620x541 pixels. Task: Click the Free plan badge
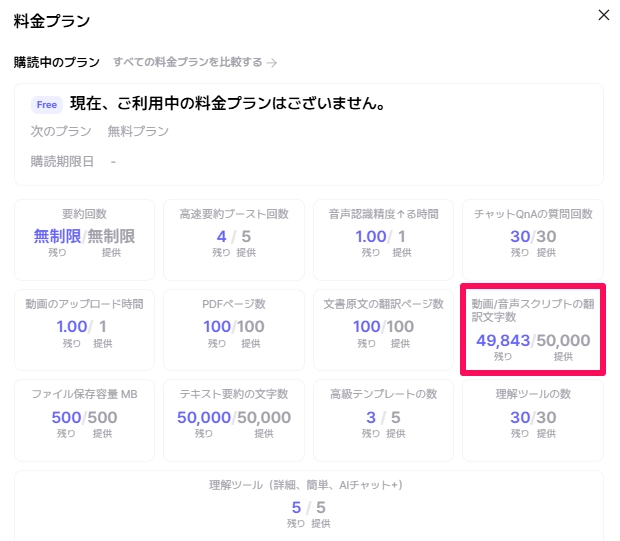[46, 104]
